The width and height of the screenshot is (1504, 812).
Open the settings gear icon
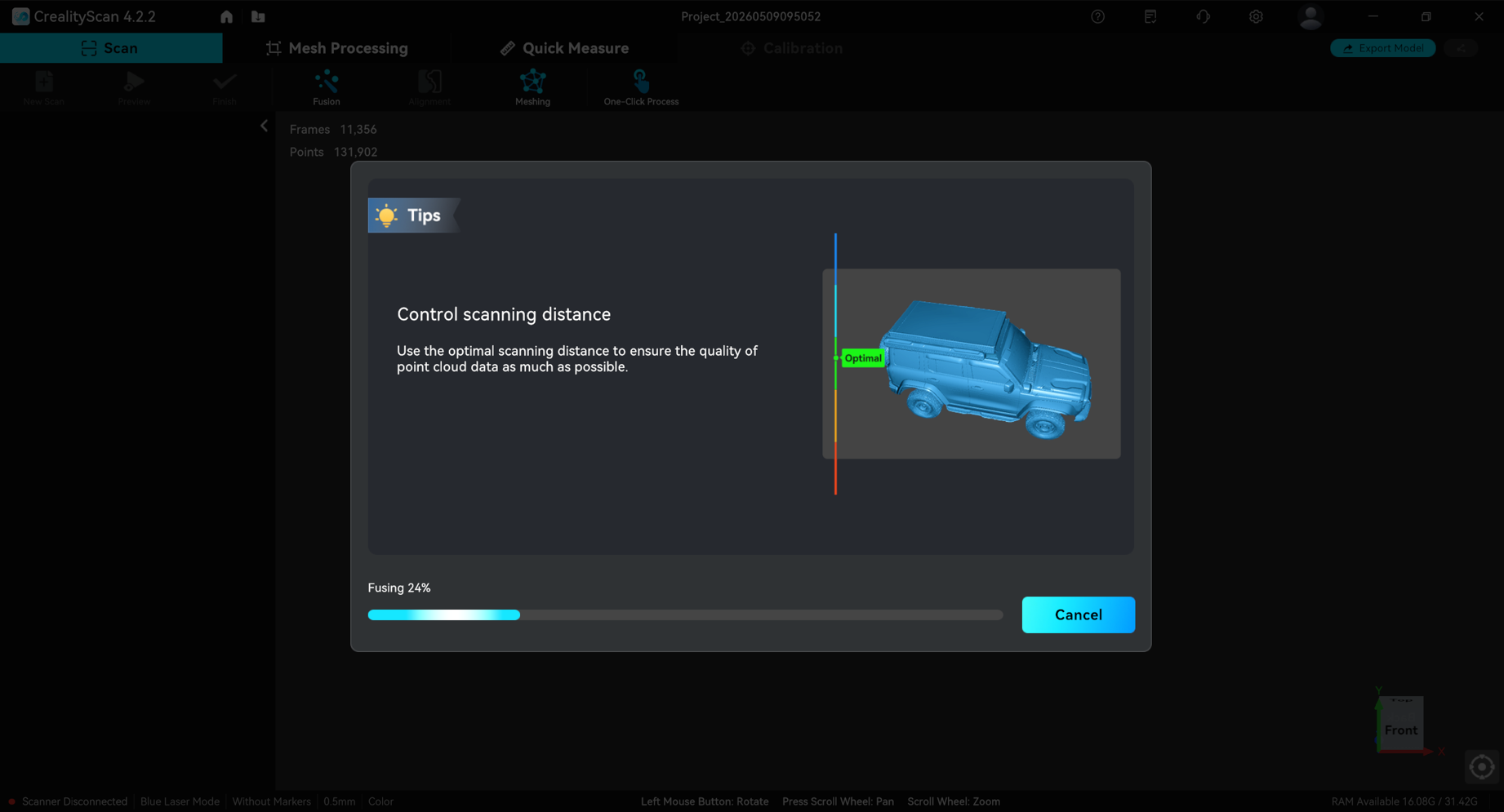pyautogui.click(x=1256, y=16)
